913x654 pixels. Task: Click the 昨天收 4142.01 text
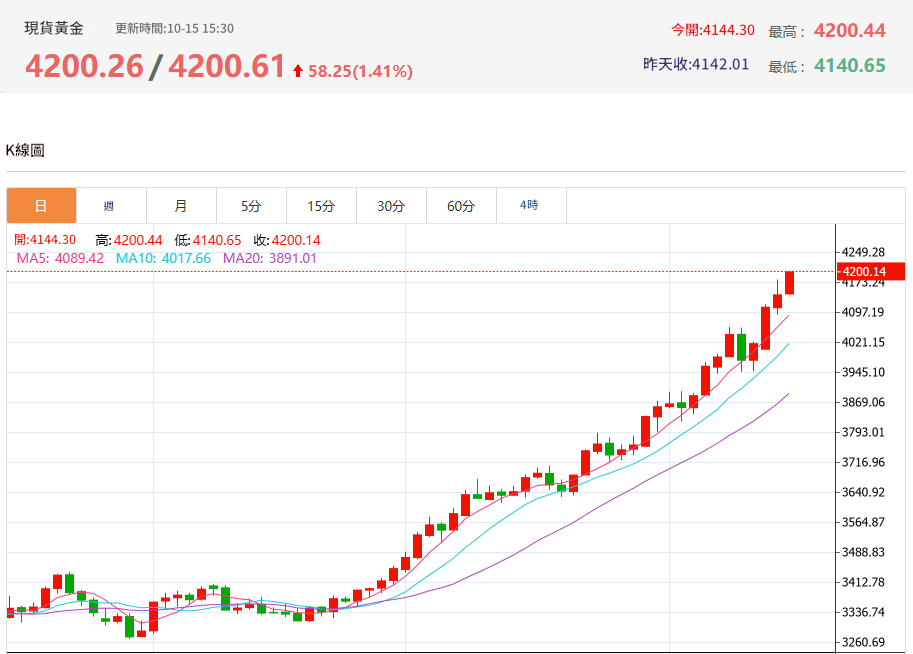(696, 64)
